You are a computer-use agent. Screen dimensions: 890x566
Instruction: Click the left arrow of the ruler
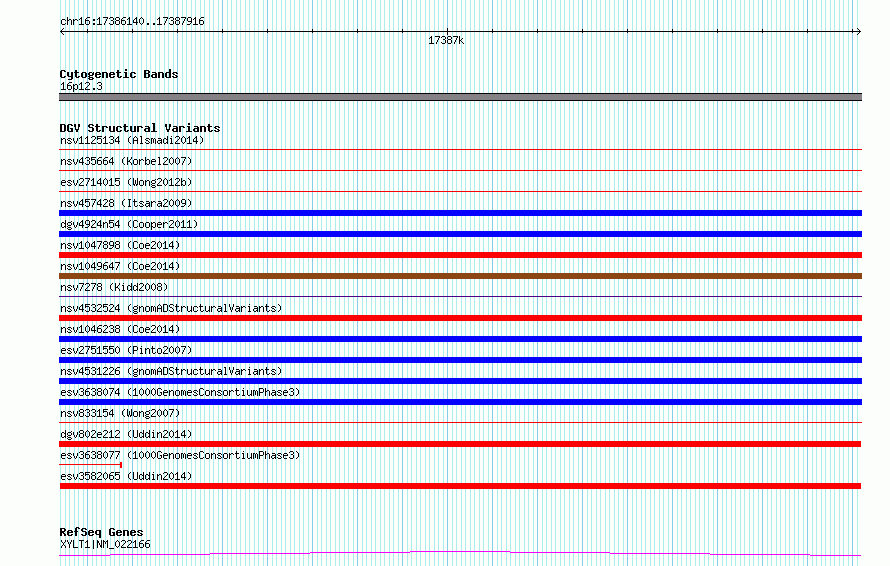click(62, 32)
